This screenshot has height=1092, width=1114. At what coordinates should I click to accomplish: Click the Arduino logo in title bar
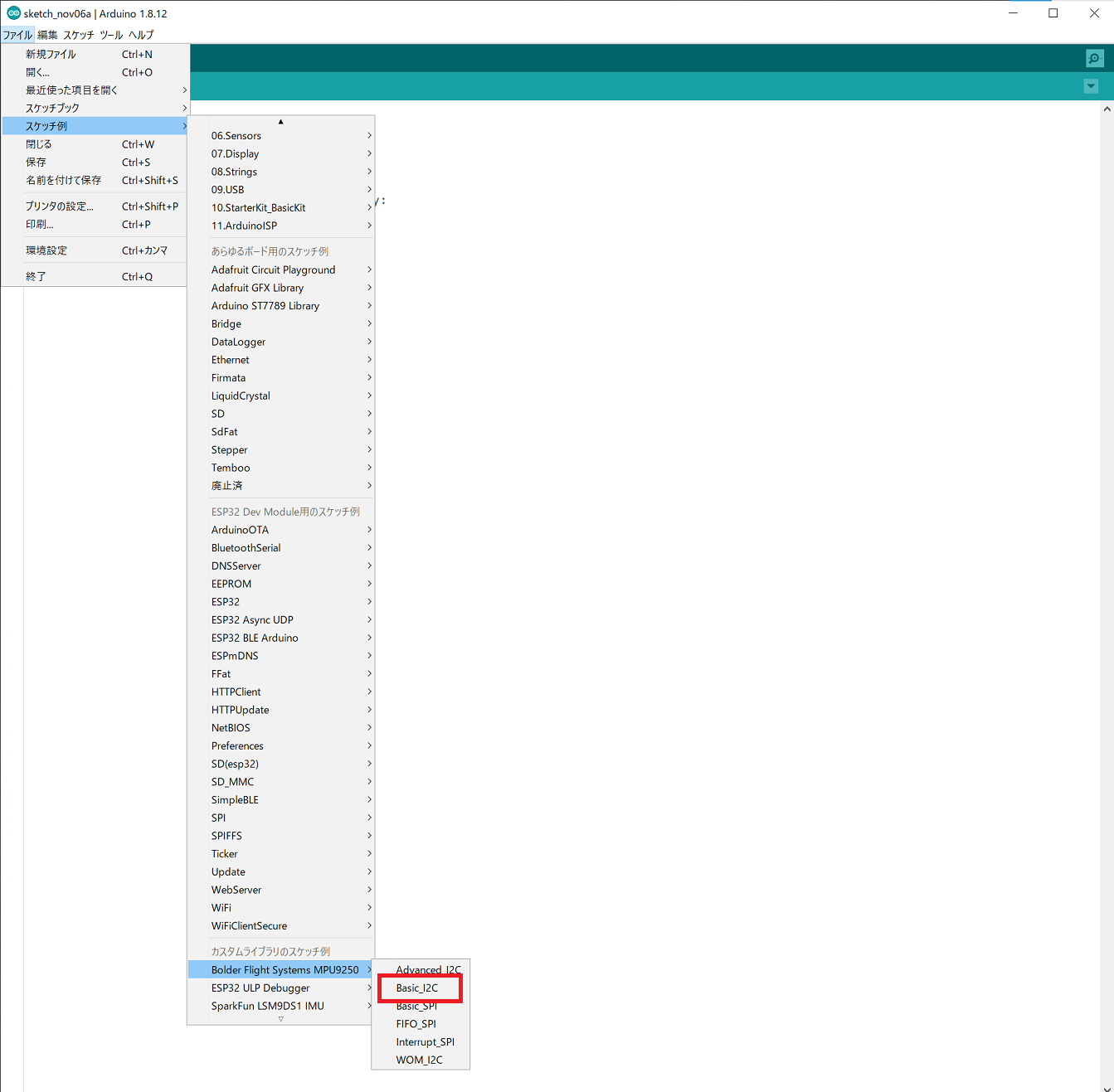click(13, 13)
